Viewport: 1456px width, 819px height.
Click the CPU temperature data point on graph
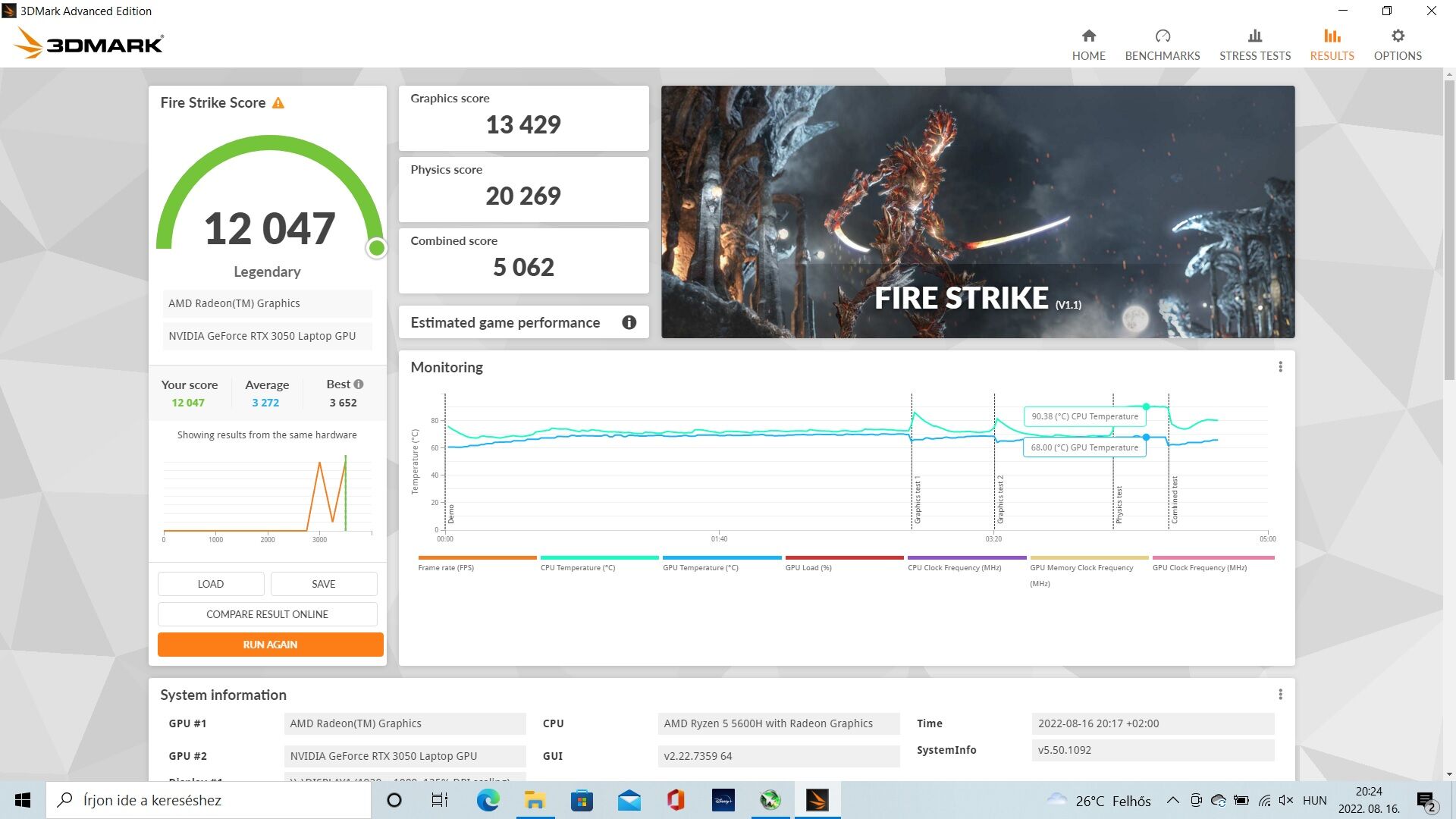1146,407
